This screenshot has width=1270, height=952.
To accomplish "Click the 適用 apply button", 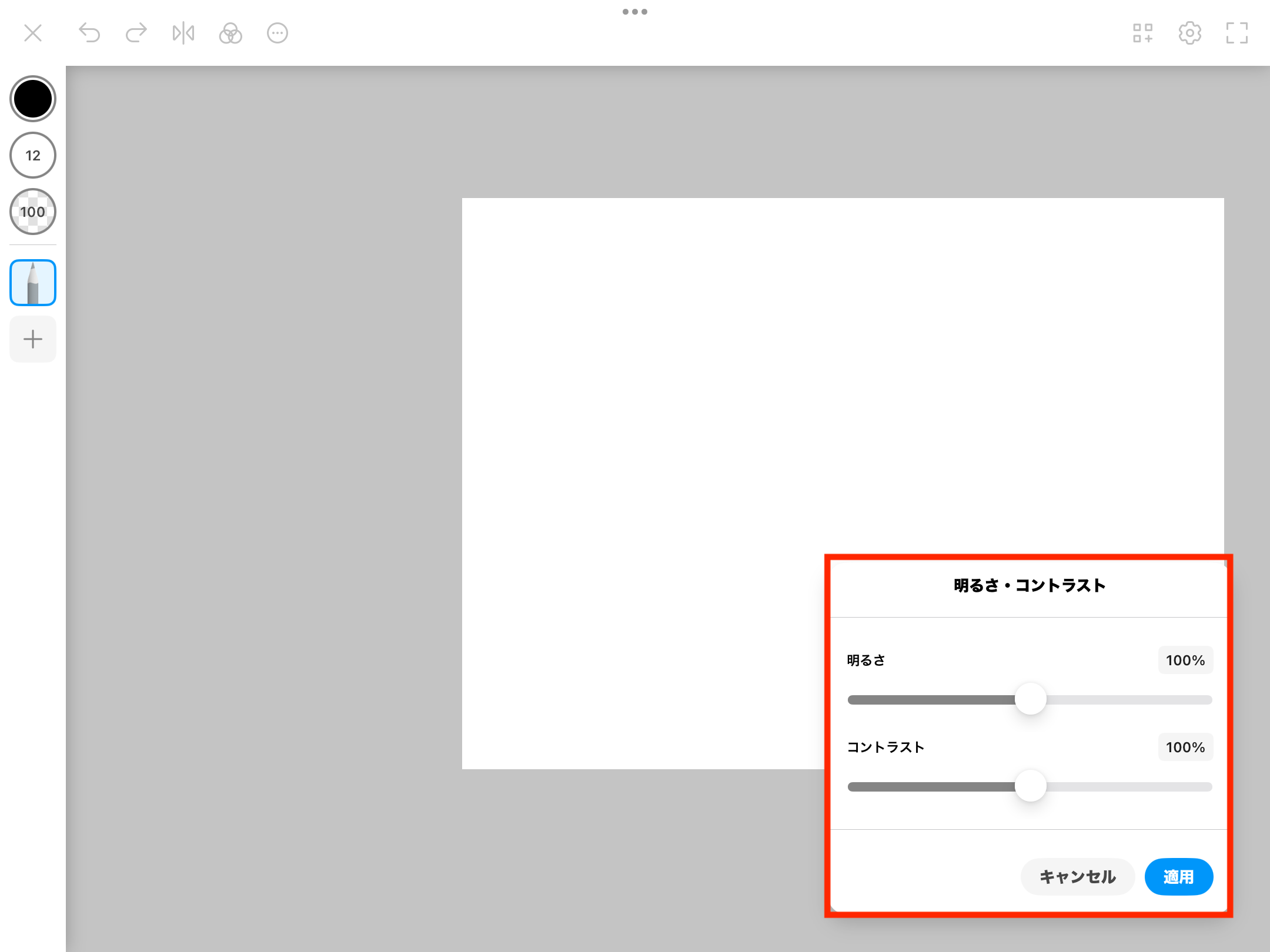I will coord(1179,877).
